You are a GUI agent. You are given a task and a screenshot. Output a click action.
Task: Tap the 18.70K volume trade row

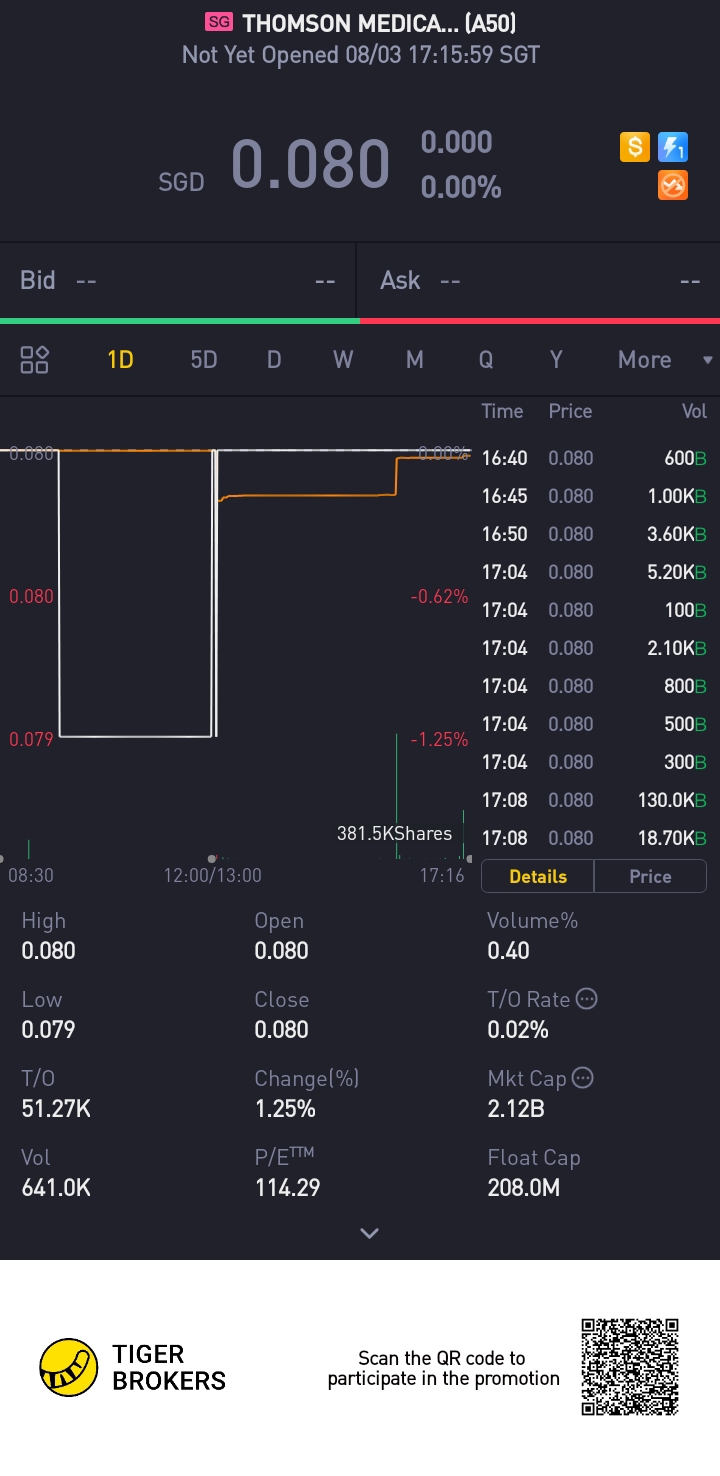tap(594, 838)
